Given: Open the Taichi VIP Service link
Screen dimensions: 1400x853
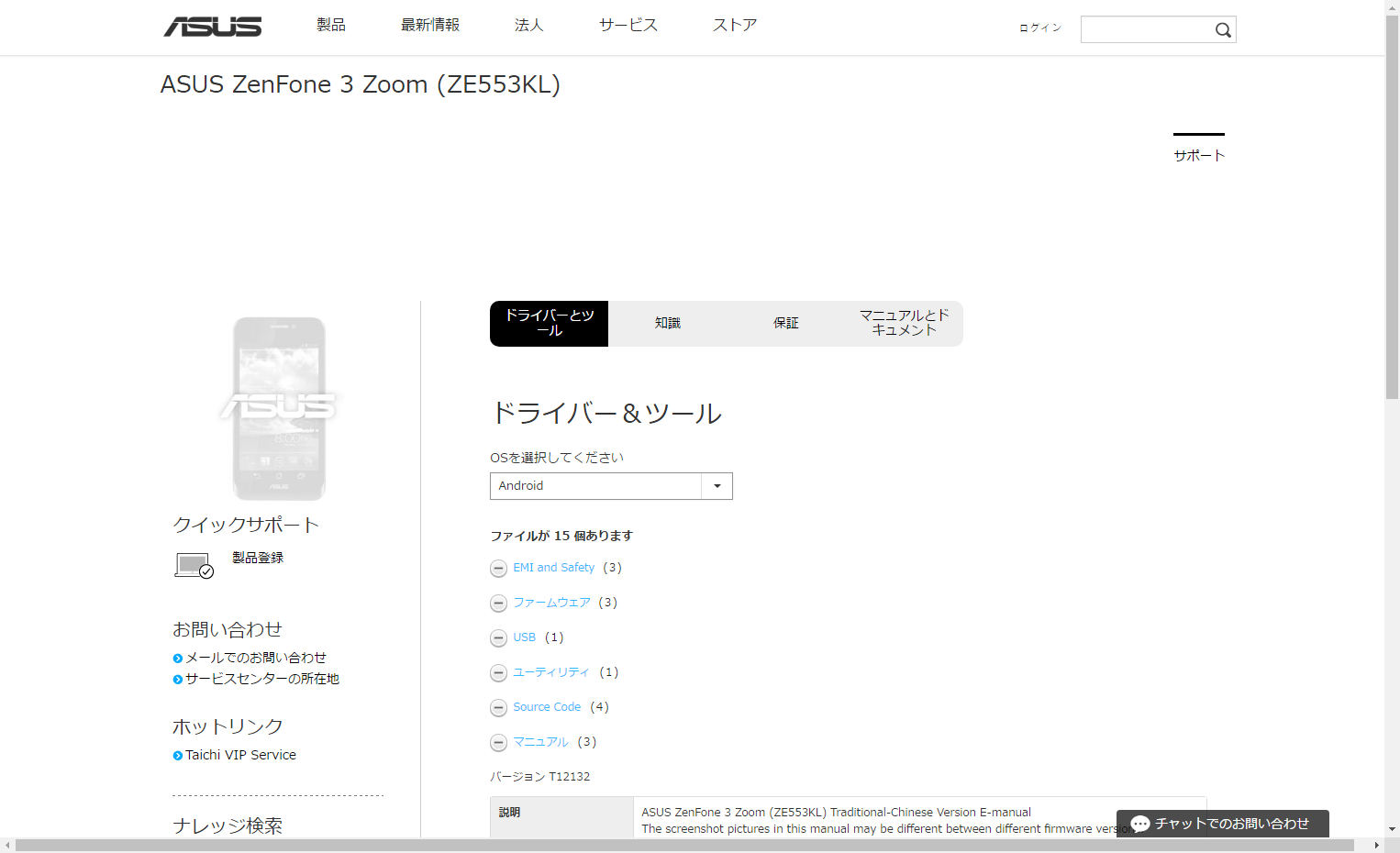Looking at the screenshot, I should tap(240, 755).
